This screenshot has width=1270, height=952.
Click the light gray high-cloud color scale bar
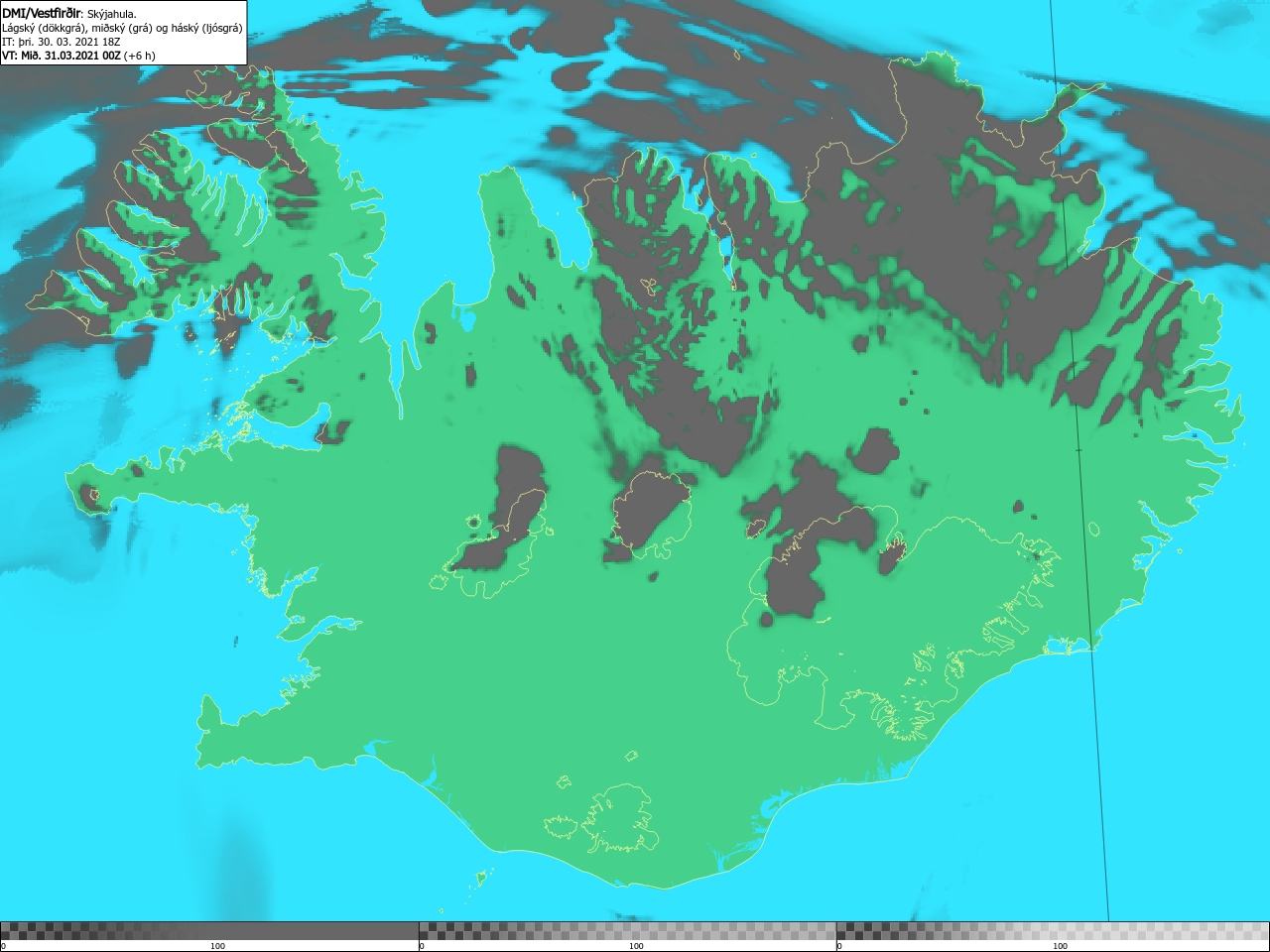[1053, 930]
